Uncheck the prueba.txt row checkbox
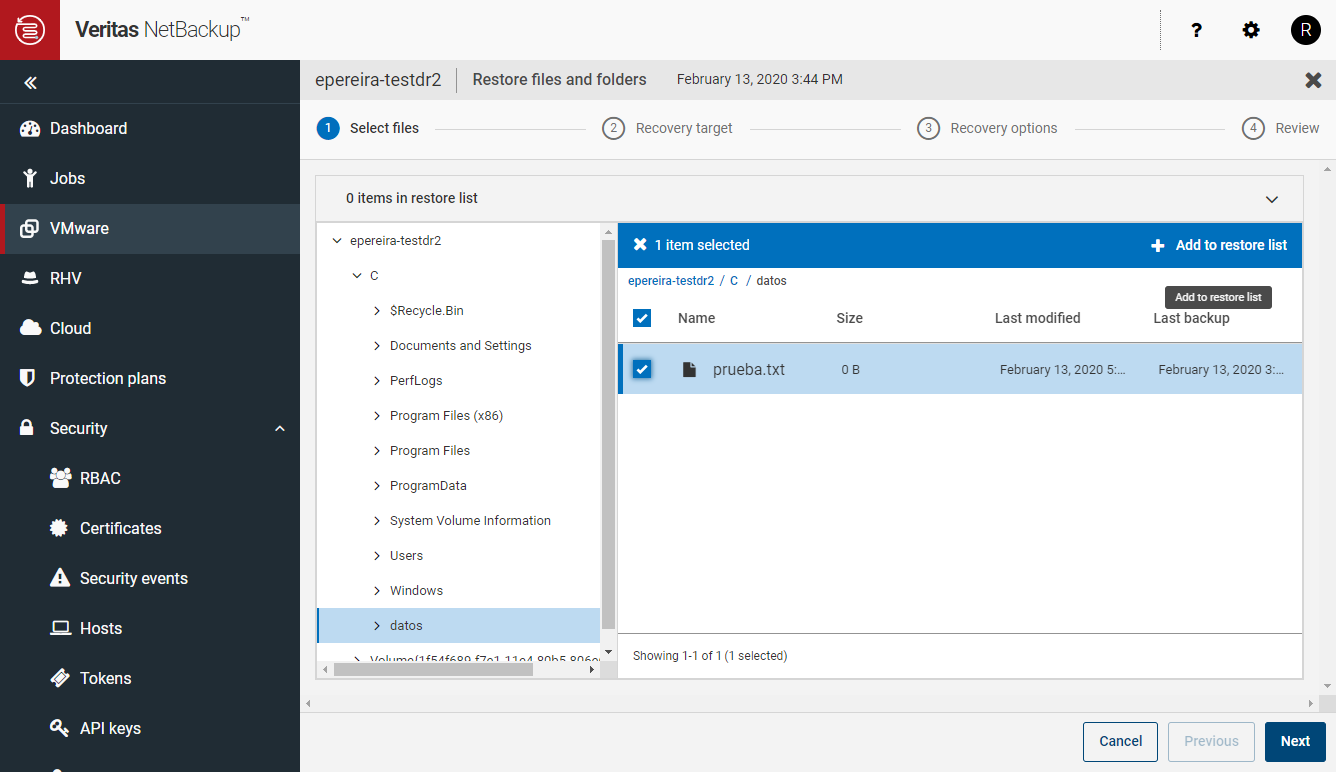The height and width of the screenshot is (772, 1336). [642, 369]
